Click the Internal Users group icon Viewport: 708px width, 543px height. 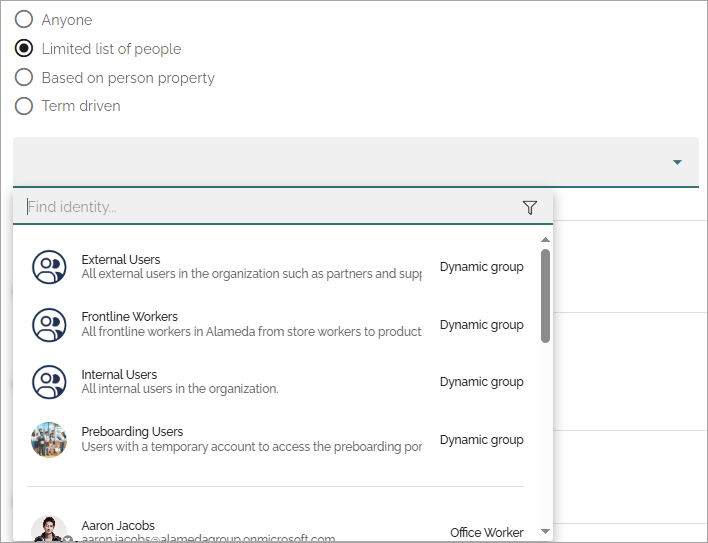(x=49, y=382)
